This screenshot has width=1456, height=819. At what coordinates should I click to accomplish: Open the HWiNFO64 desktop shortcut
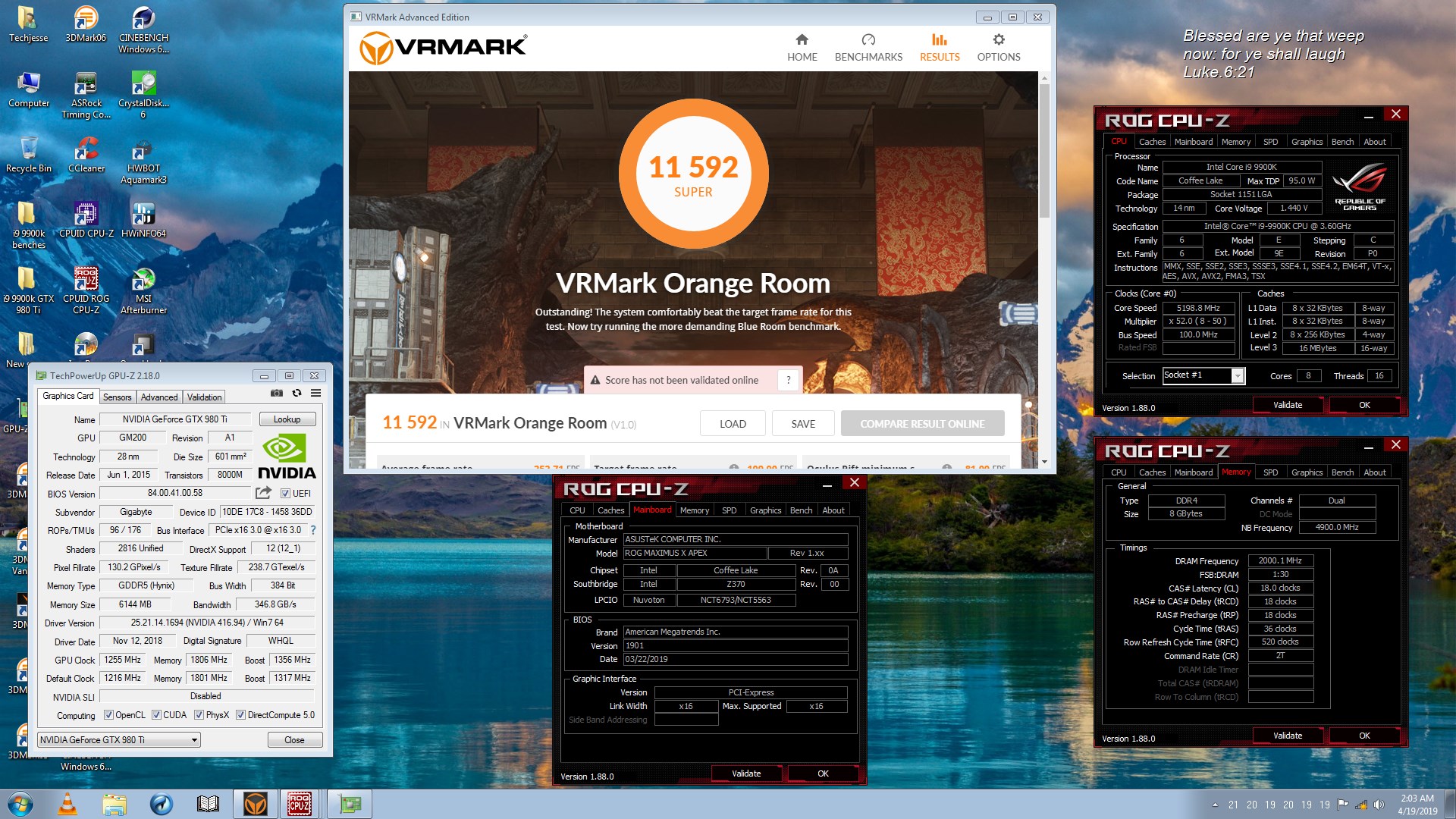tap(143, 221)
